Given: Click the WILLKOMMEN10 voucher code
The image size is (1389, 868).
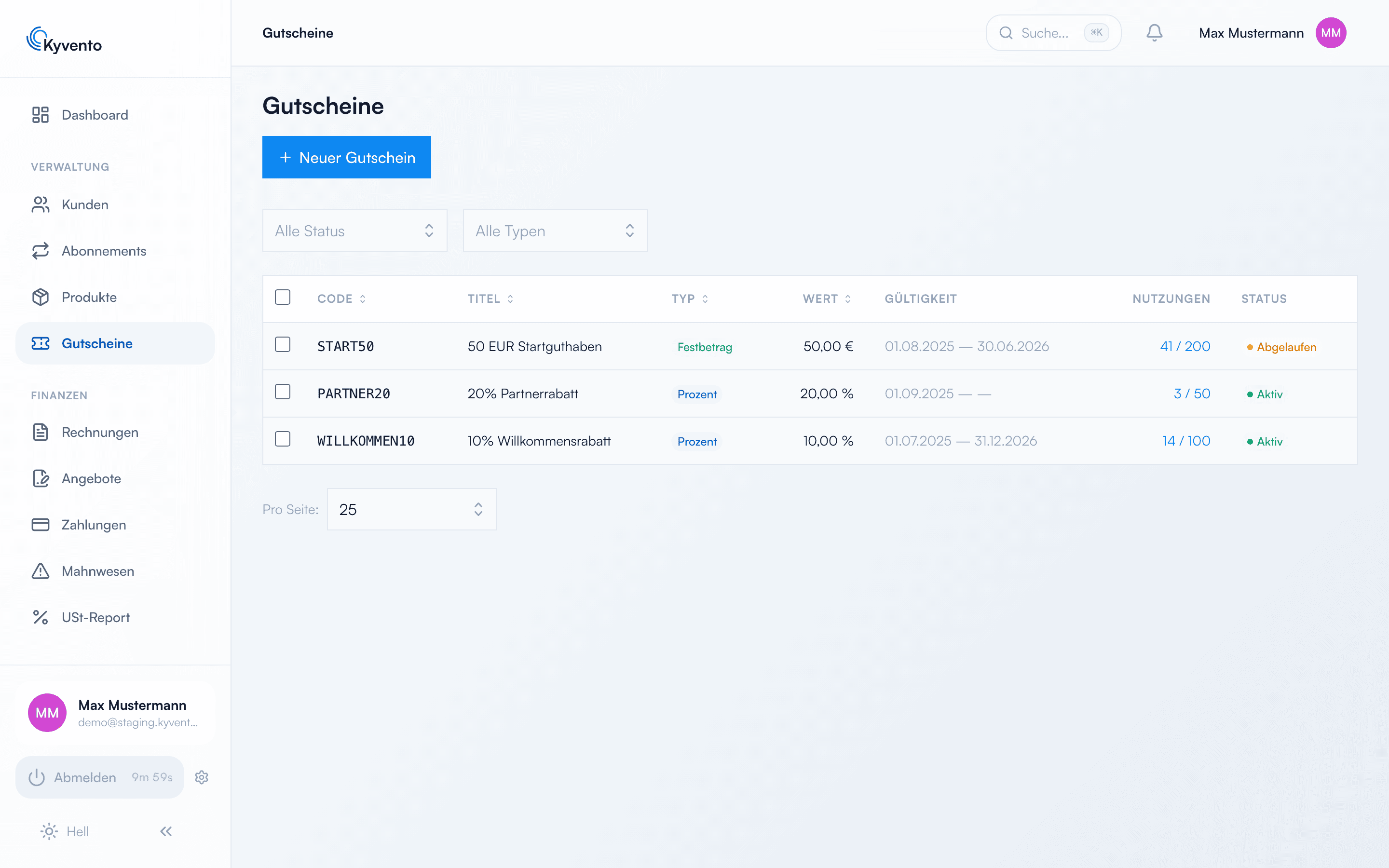Looking at the screenshot, I should (x=366, y=441).
